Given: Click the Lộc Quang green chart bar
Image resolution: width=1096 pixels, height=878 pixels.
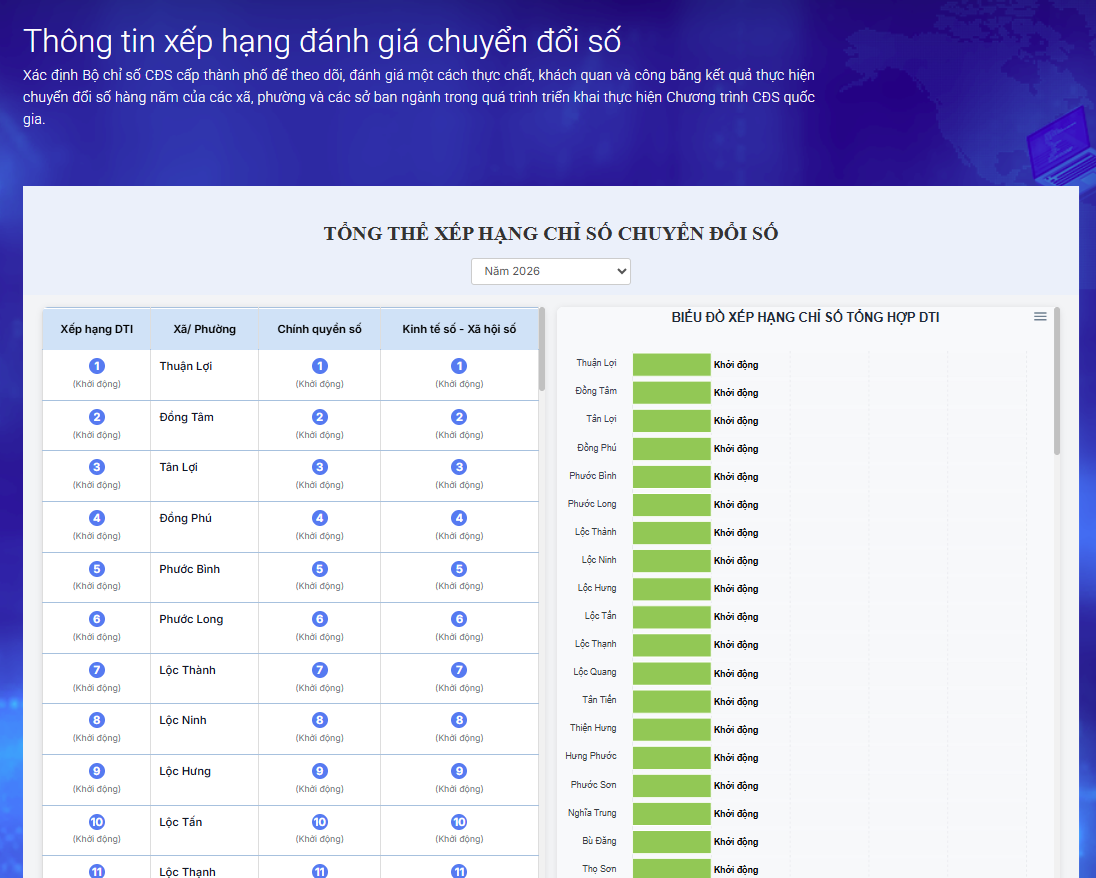Looking at the screenshot, I should 672,673.
